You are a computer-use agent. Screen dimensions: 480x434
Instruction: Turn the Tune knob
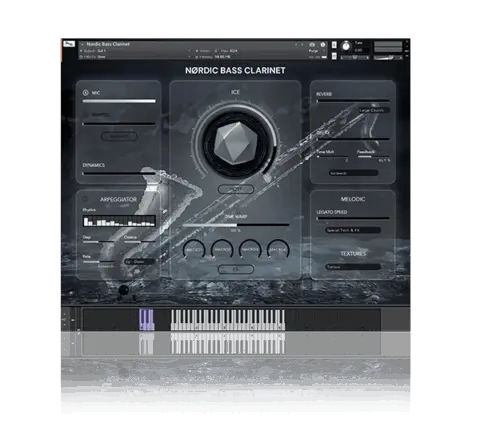coord(346,46)
